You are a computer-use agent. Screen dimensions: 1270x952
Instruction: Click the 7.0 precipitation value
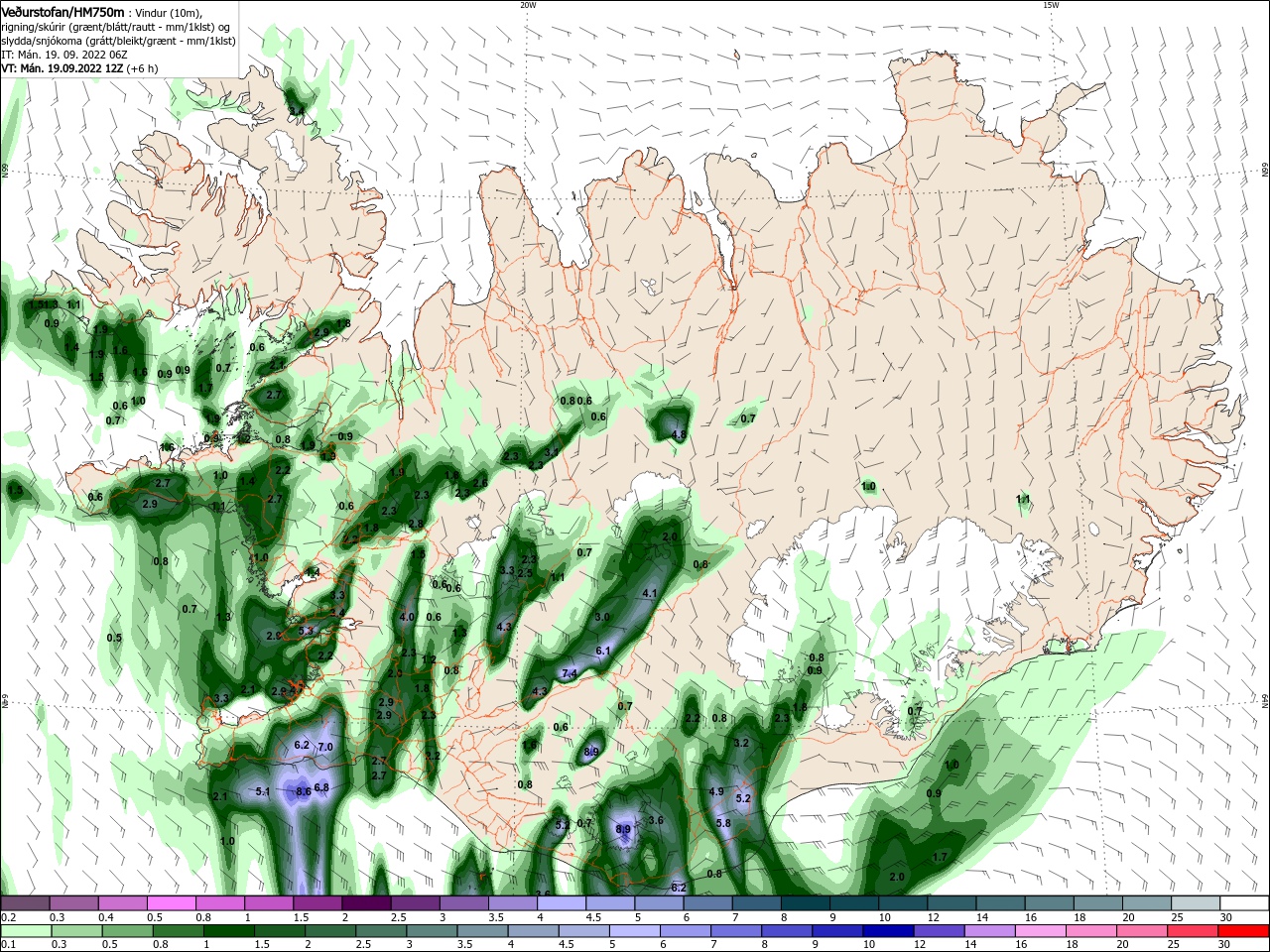324,746
